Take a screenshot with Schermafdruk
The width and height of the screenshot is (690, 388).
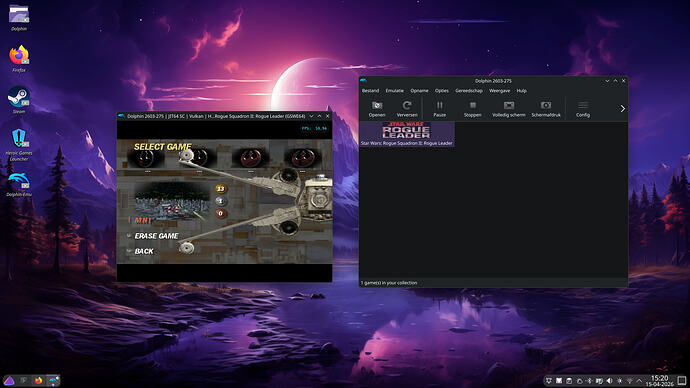[x=546, y=109]
